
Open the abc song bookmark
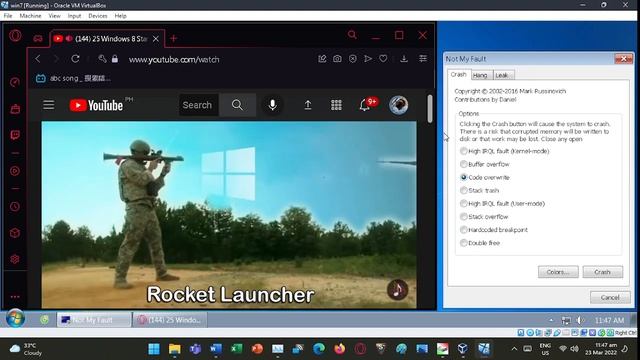pos(73,78)
